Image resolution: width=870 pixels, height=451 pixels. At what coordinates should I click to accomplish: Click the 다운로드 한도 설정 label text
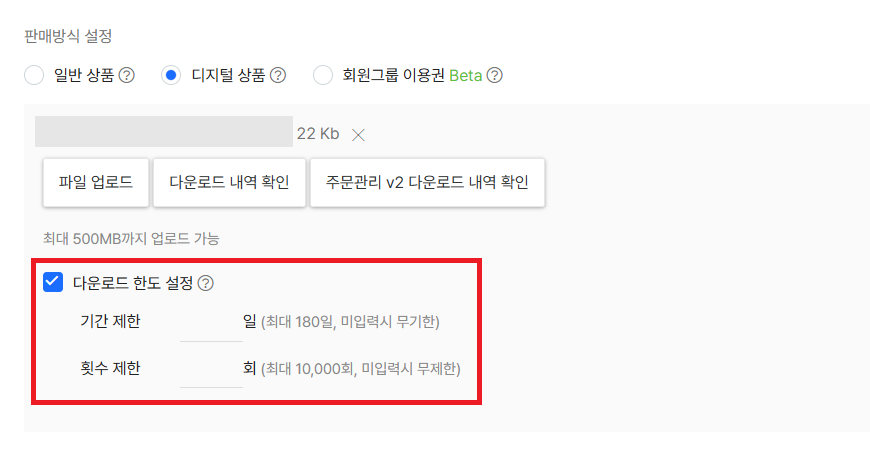pyautogui.click(x=132, y=283)
